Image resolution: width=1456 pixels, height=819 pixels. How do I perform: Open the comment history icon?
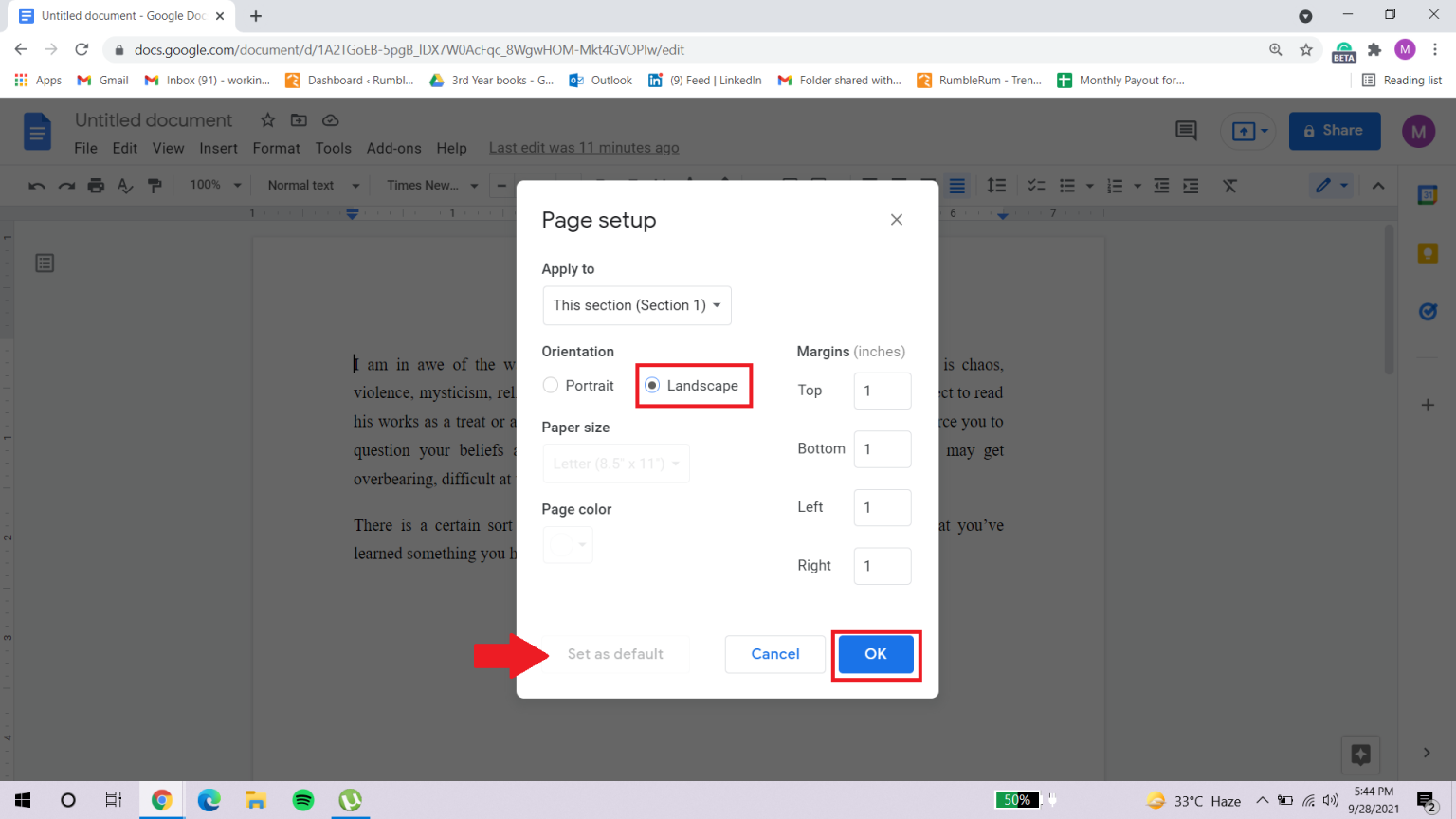(x=1185, y=131)
